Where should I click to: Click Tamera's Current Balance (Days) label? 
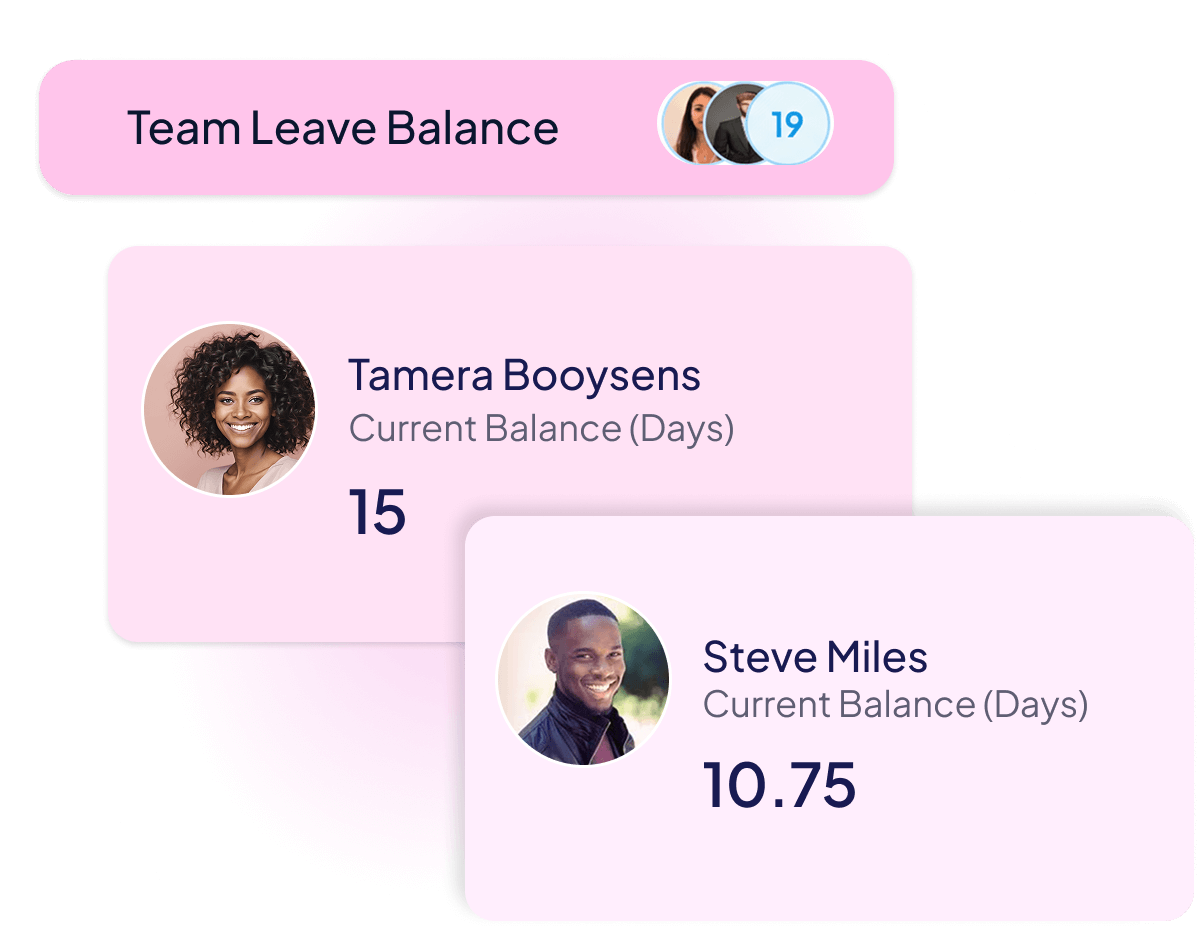tap(541, 429)
